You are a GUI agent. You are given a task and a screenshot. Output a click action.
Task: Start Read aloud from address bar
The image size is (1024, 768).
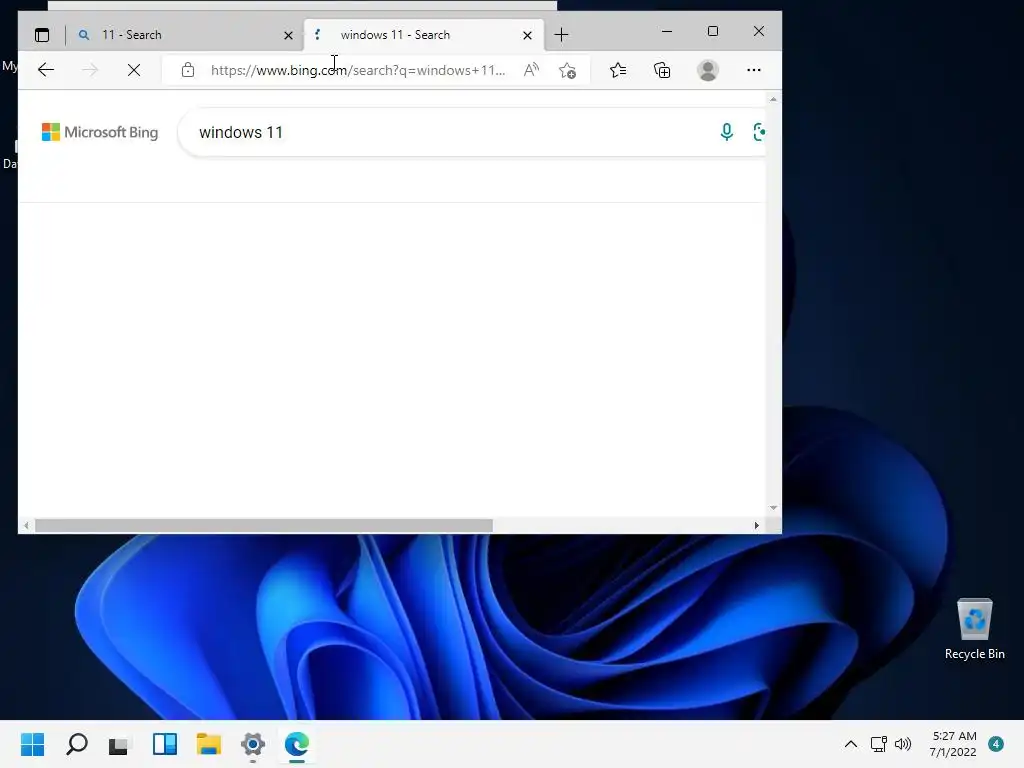pos(532,70)
